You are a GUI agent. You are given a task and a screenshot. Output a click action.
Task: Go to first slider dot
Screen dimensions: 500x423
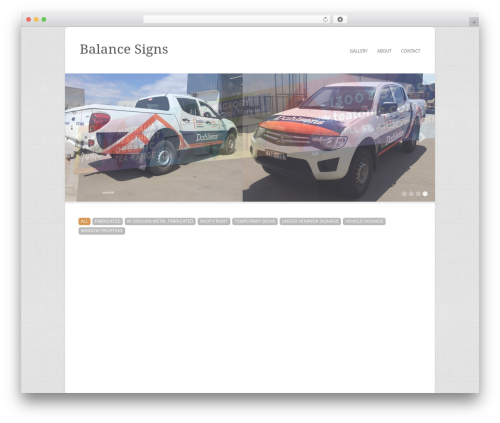tap(404, 194)
